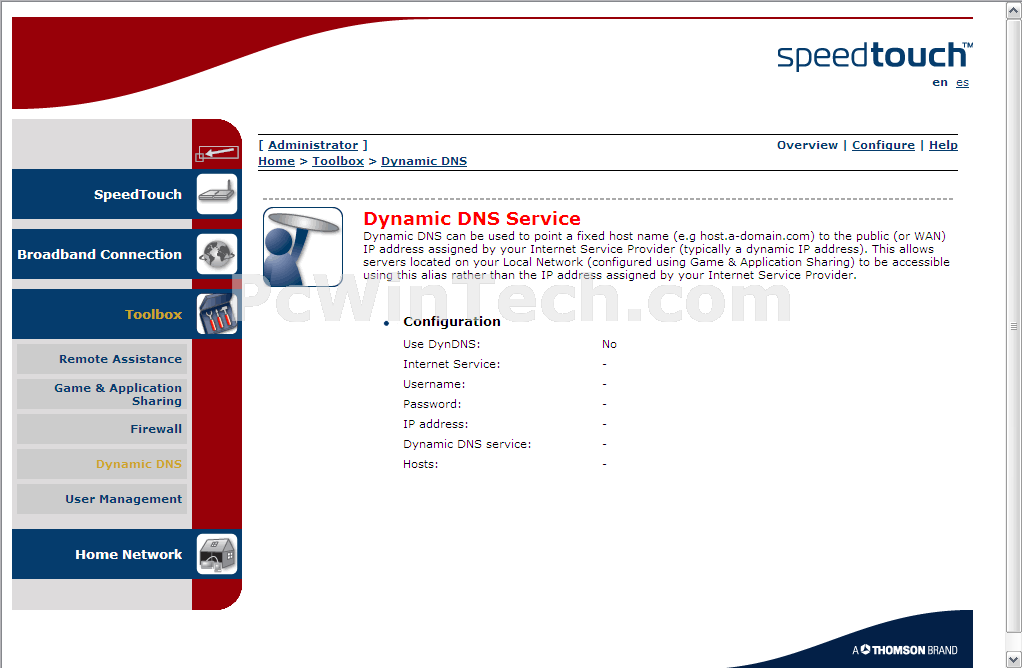
Task: Click the page scrollbar down arrow
Action: pos(1014,659)
